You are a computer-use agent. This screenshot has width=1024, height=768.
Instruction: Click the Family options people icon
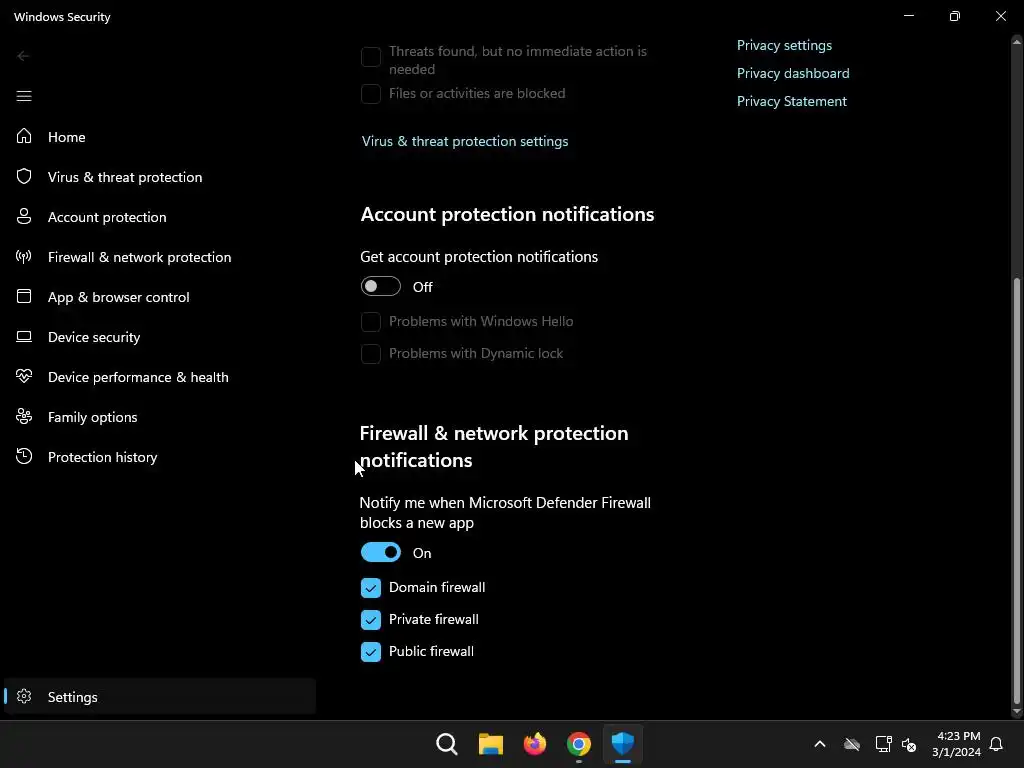24,416
